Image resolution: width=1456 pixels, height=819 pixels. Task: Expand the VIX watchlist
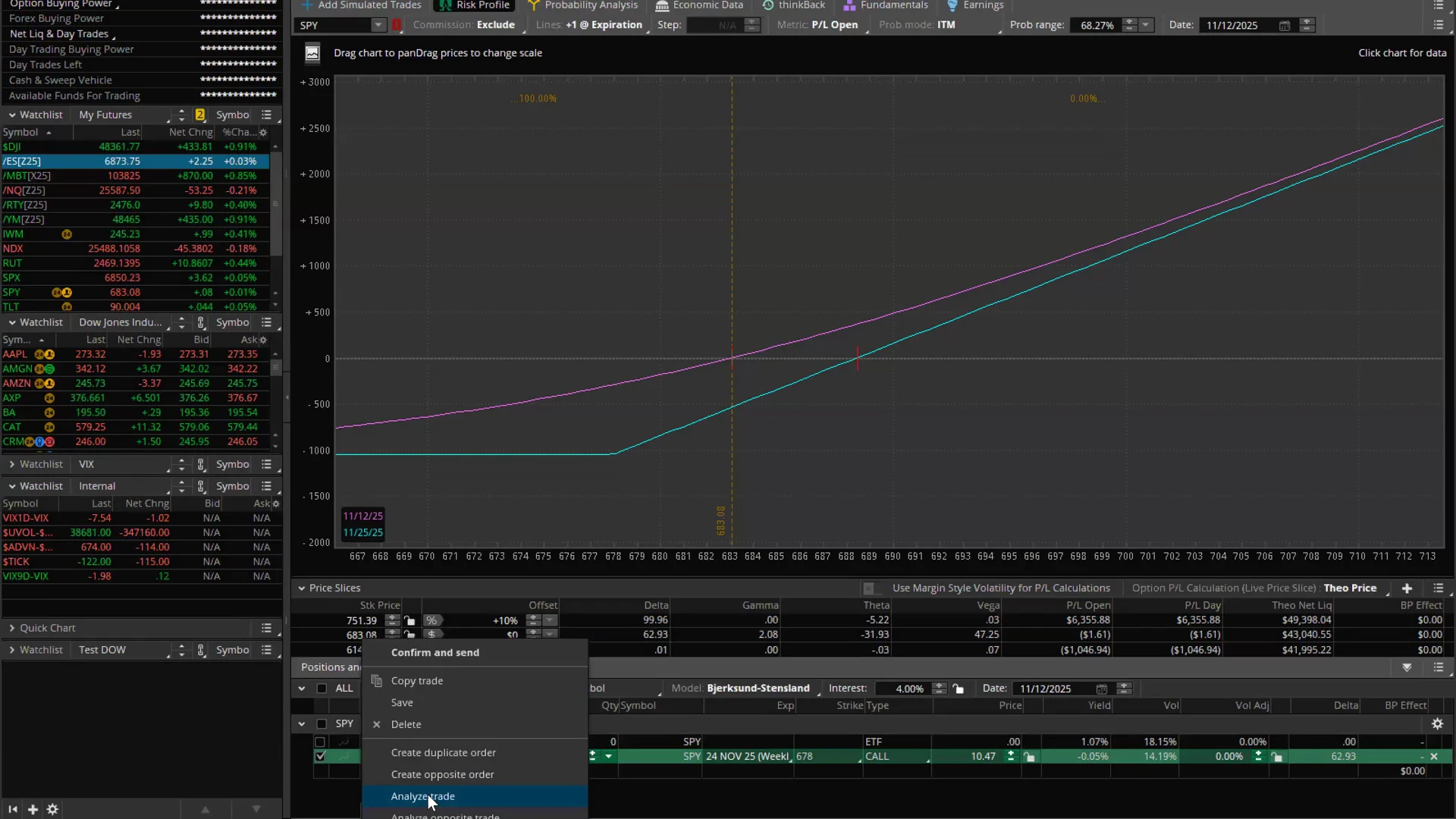12,464
